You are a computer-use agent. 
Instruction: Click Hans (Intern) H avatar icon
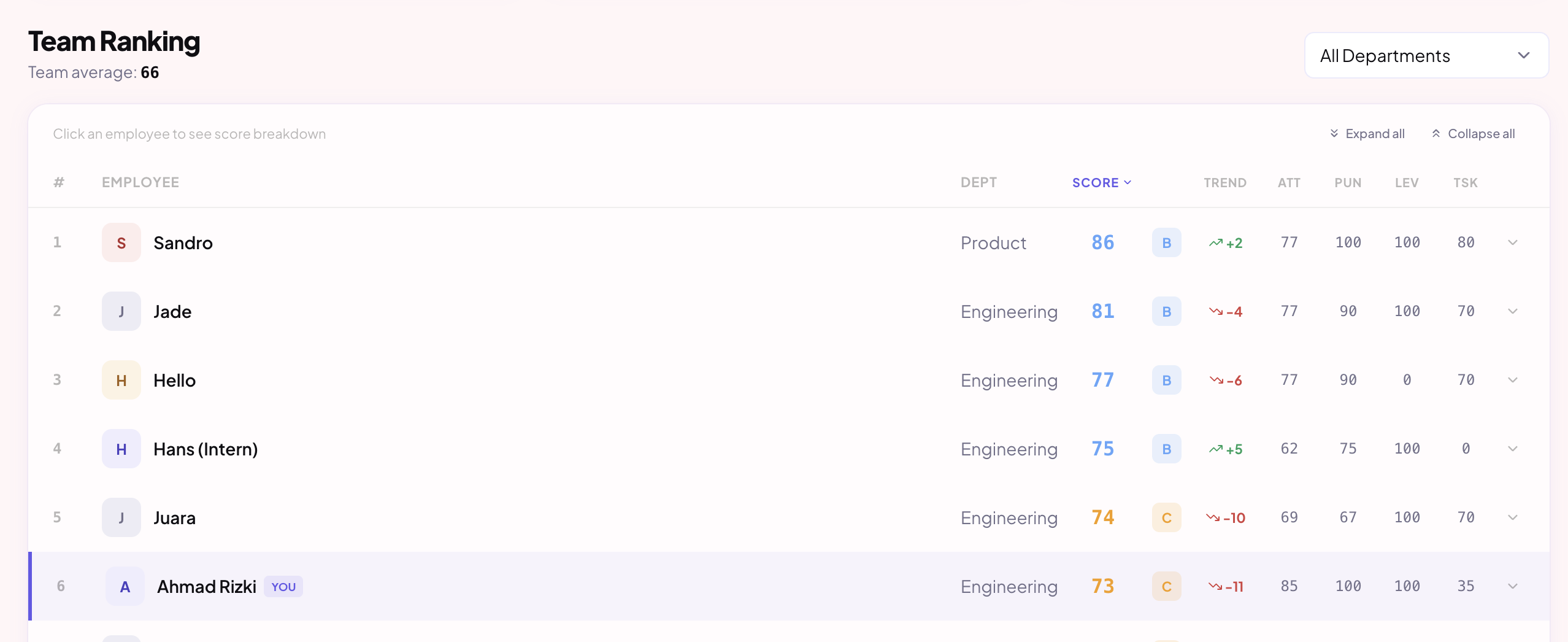[121, 449]
